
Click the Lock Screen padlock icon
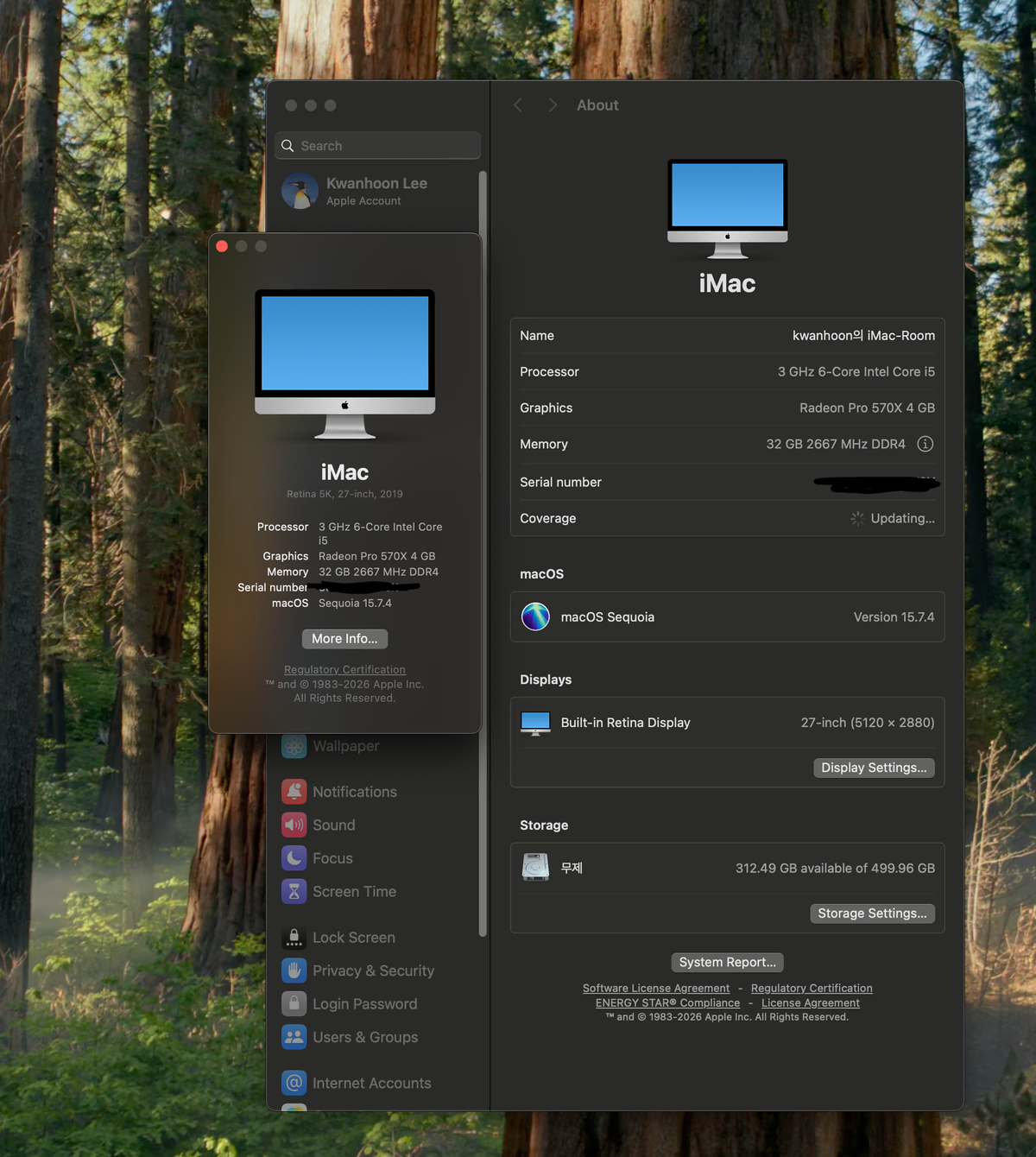click(x=294, y=938)
